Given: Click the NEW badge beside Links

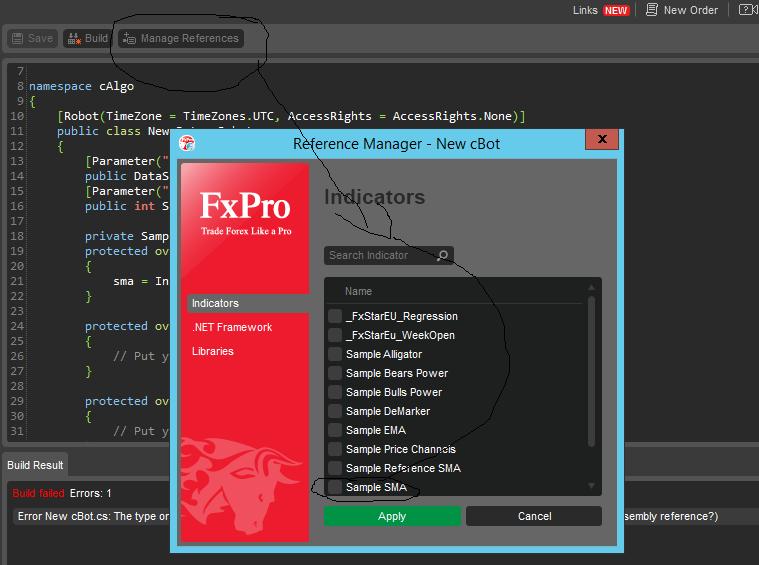Looking at the screenshot, I should pos(616,10).
